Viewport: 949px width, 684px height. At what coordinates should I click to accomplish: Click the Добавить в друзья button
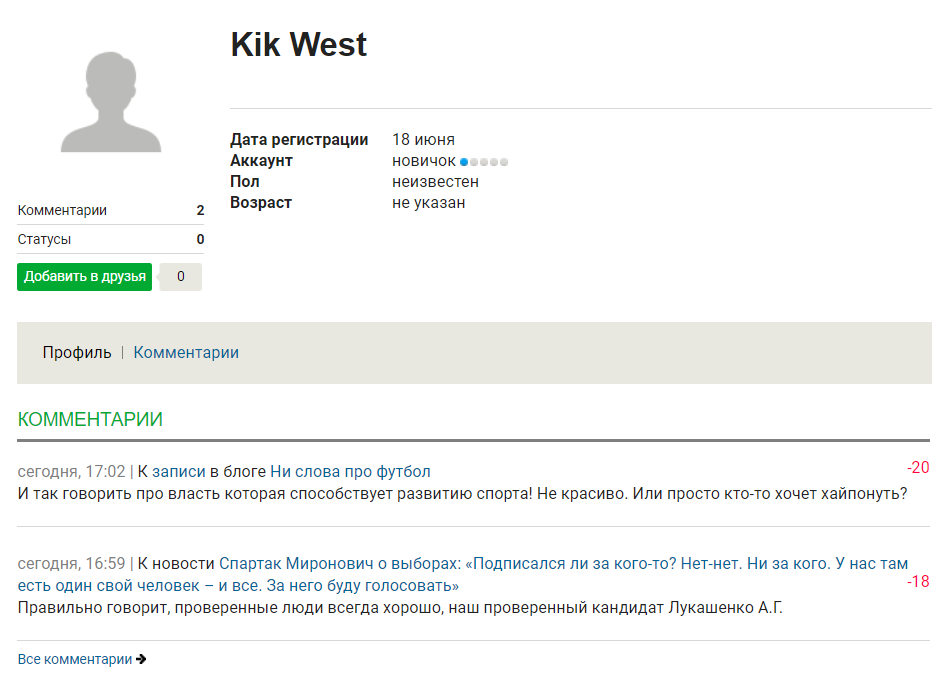[84, 277]
